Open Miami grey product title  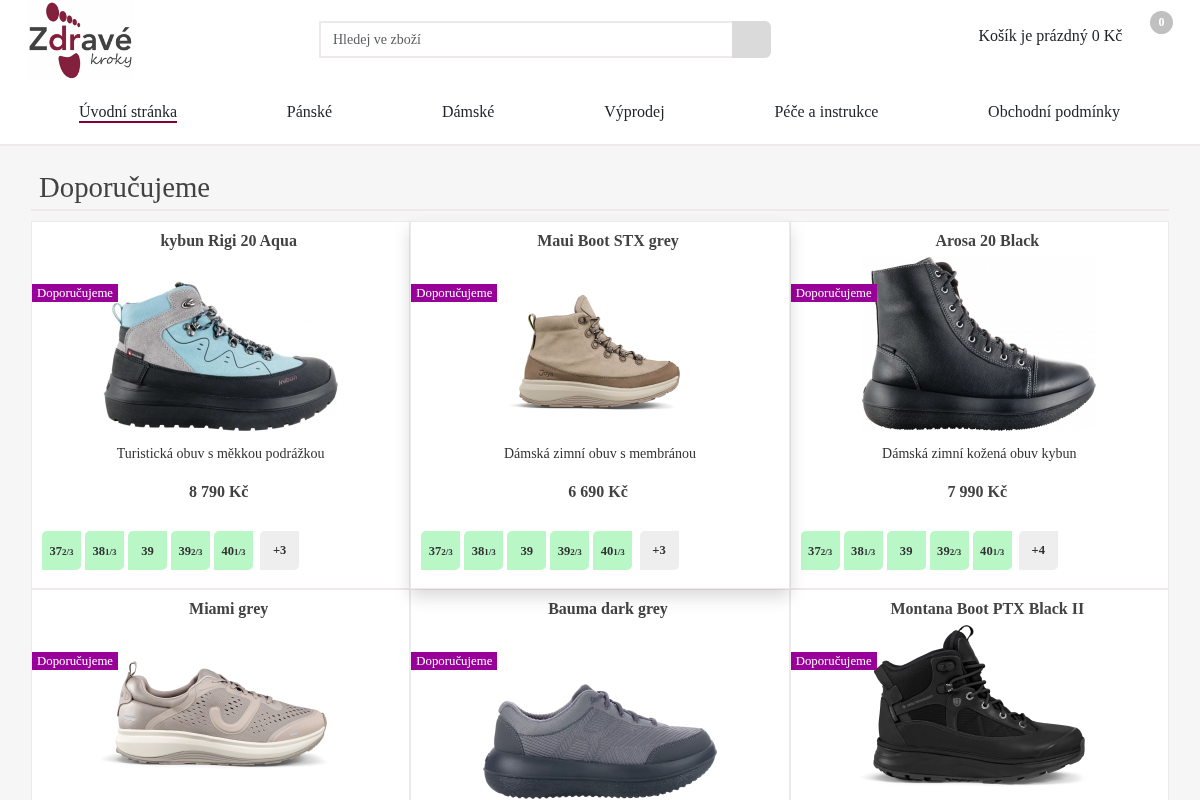tap(229, 609)
